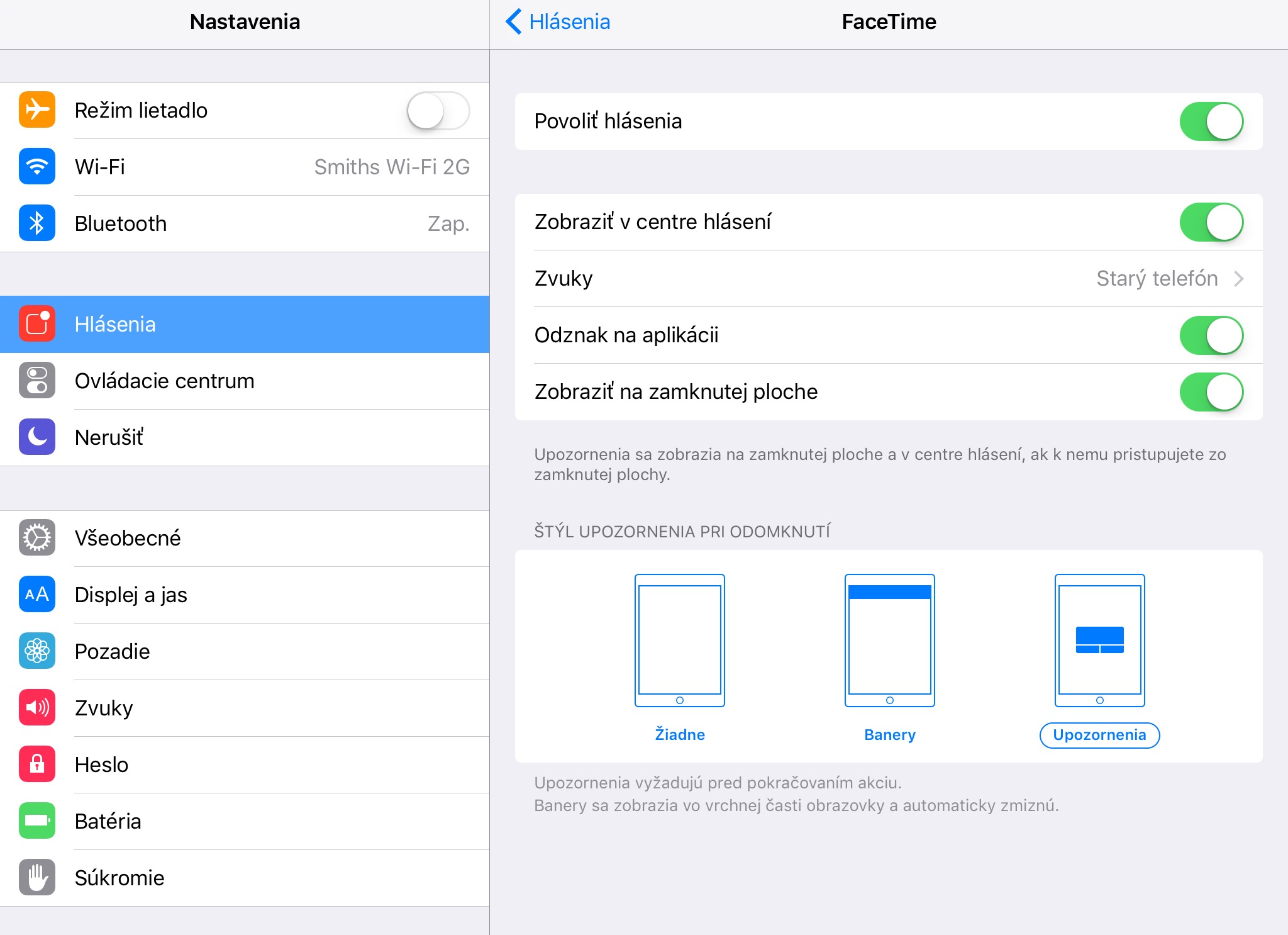Open the sidebar Zvuky settings

click(x=245, y=708)
